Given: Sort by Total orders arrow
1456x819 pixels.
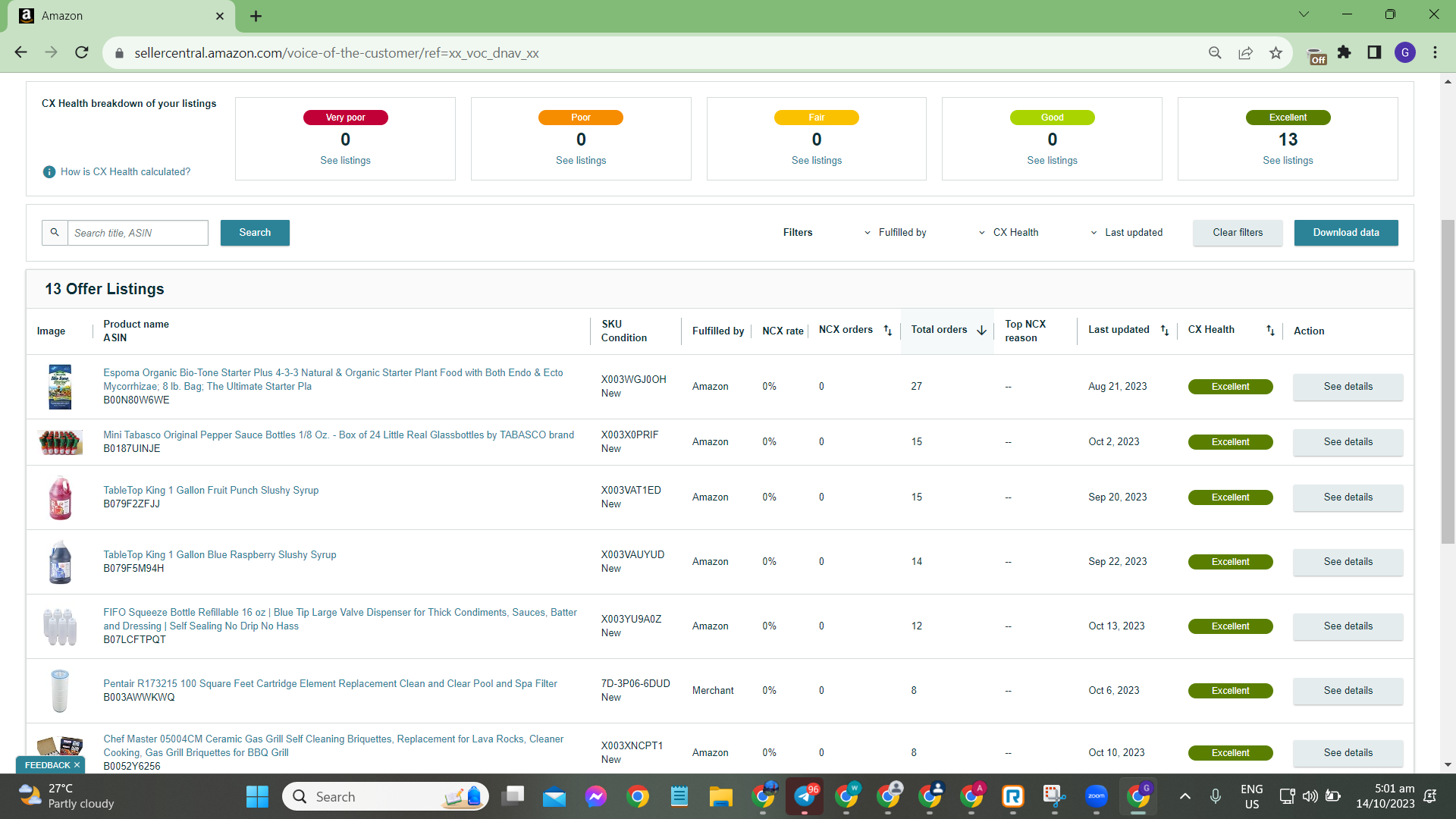Looking at the screenshot, I should (x=982, y=331).
